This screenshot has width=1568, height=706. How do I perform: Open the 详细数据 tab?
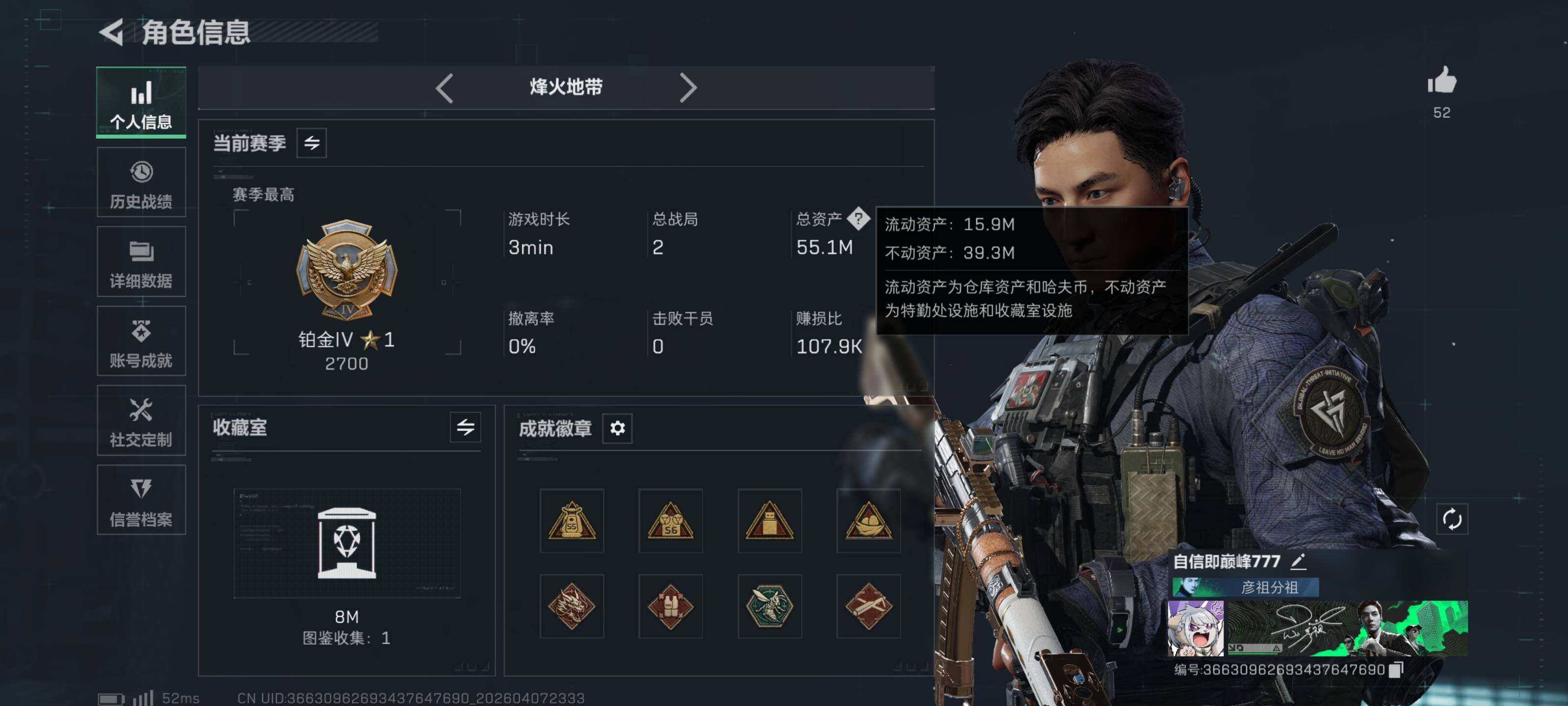pos(141,262)
